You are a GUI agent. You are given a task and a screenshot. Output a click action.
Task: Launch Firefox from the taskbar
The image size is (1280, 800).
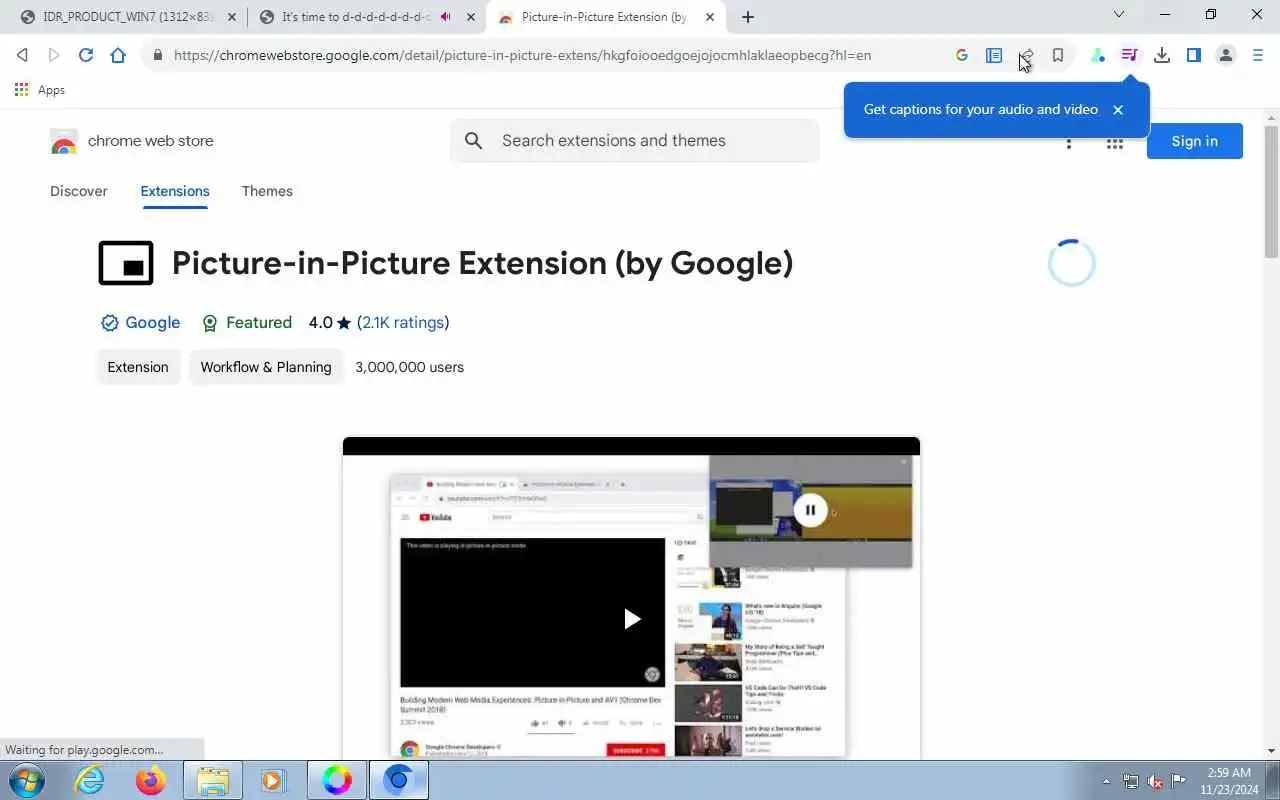151,780
